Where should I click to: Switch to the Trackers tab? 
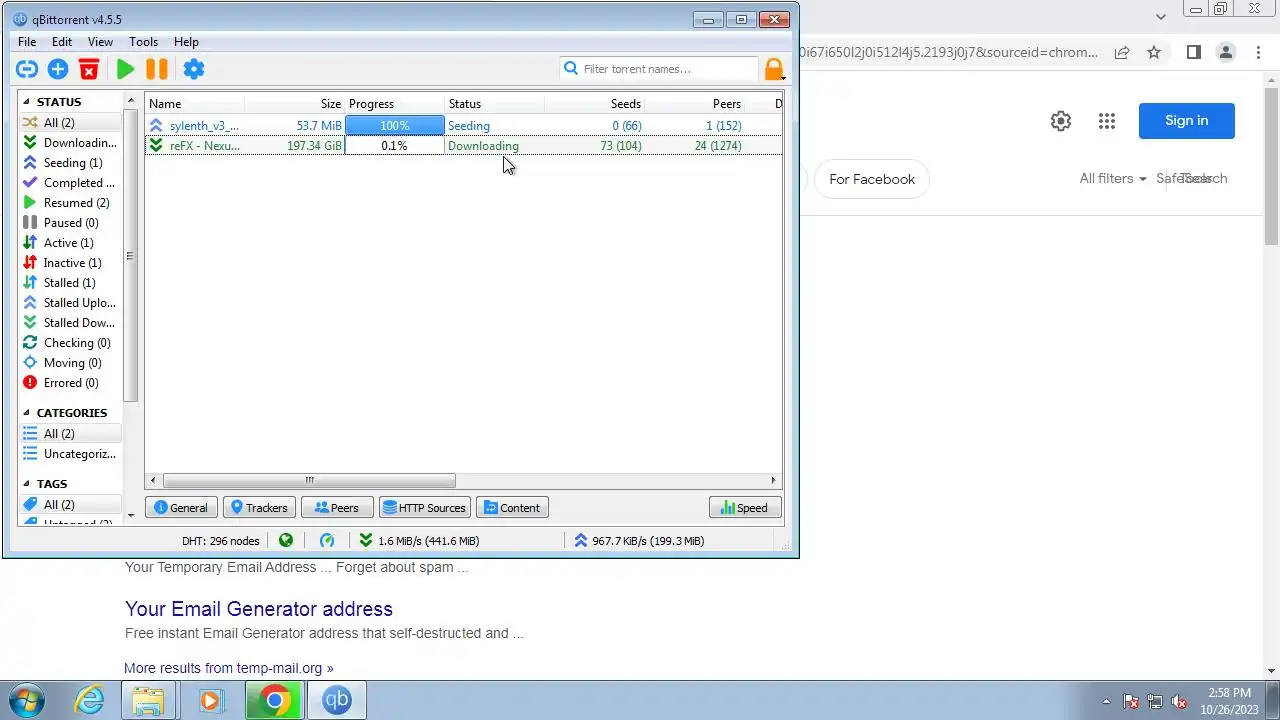260,508
